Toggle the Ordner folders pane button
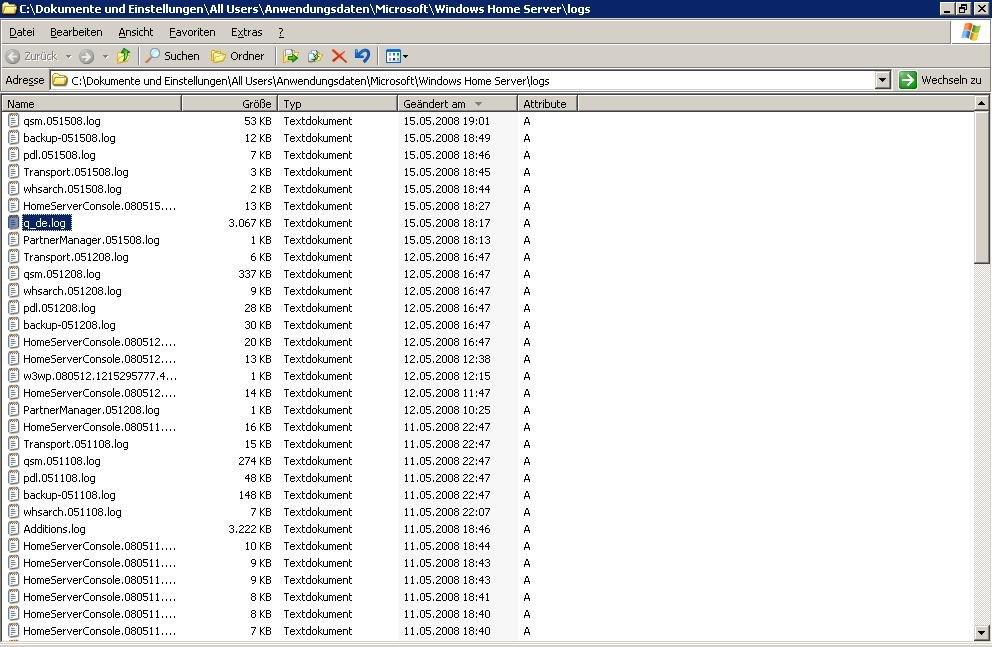 [237, 56]
